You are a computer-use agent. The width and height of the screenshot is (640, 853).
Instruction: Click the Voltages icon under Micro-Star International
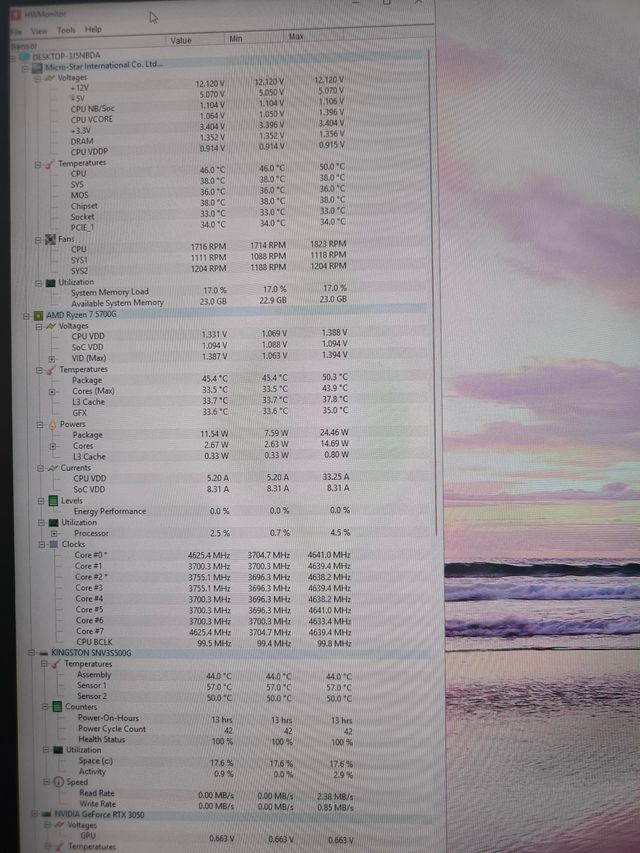coord(50,78)
